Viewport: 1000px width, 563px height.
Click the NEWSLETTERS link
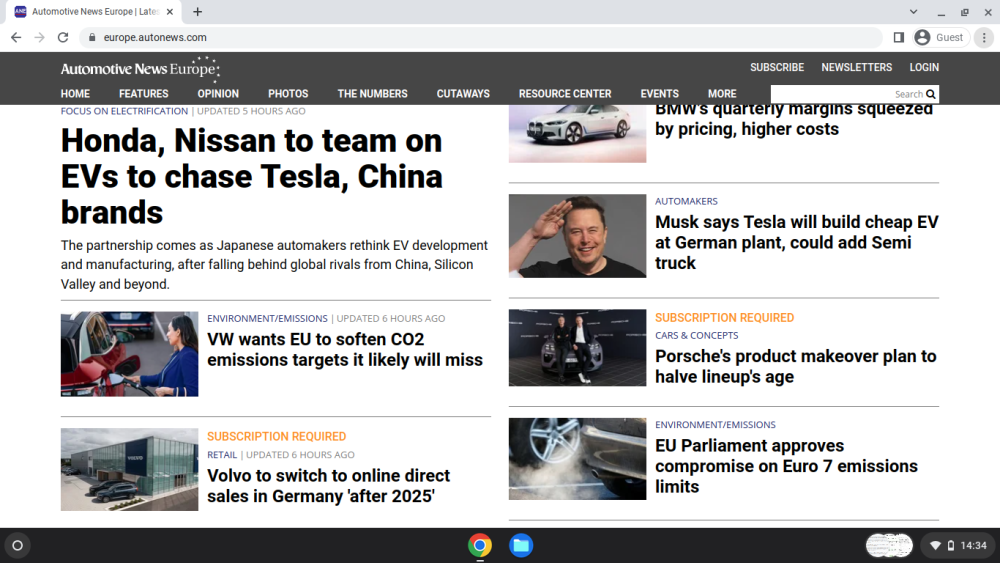[857, 68]
